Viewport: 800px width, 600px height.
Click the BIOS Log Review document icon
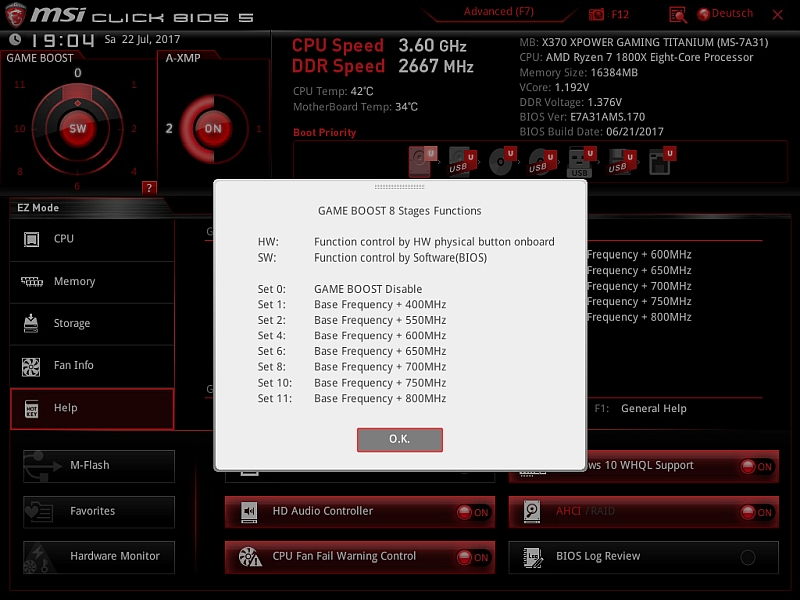(x=533, y=557)
